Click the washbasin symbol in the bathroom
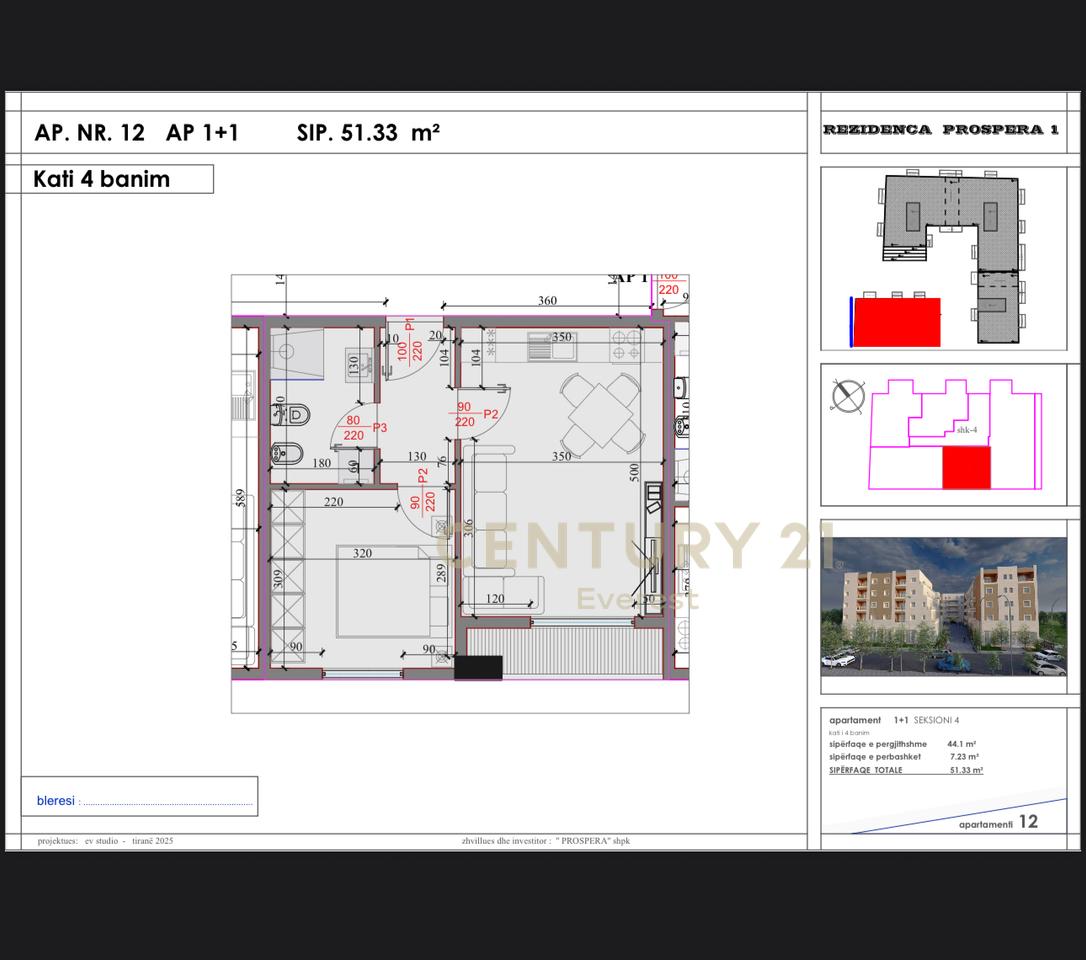The image size is (1086, 960). [357, 363]
